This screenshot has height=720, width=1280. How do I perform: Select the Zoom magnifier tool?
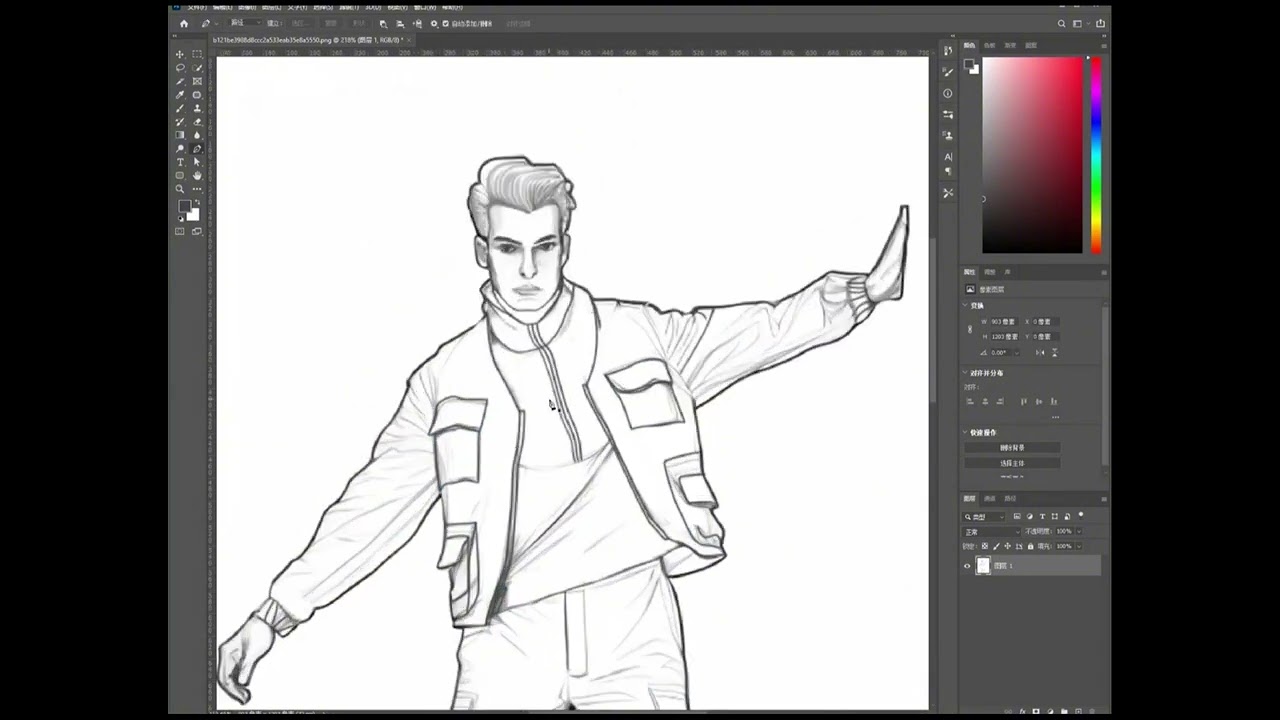[x=180, y=189]
